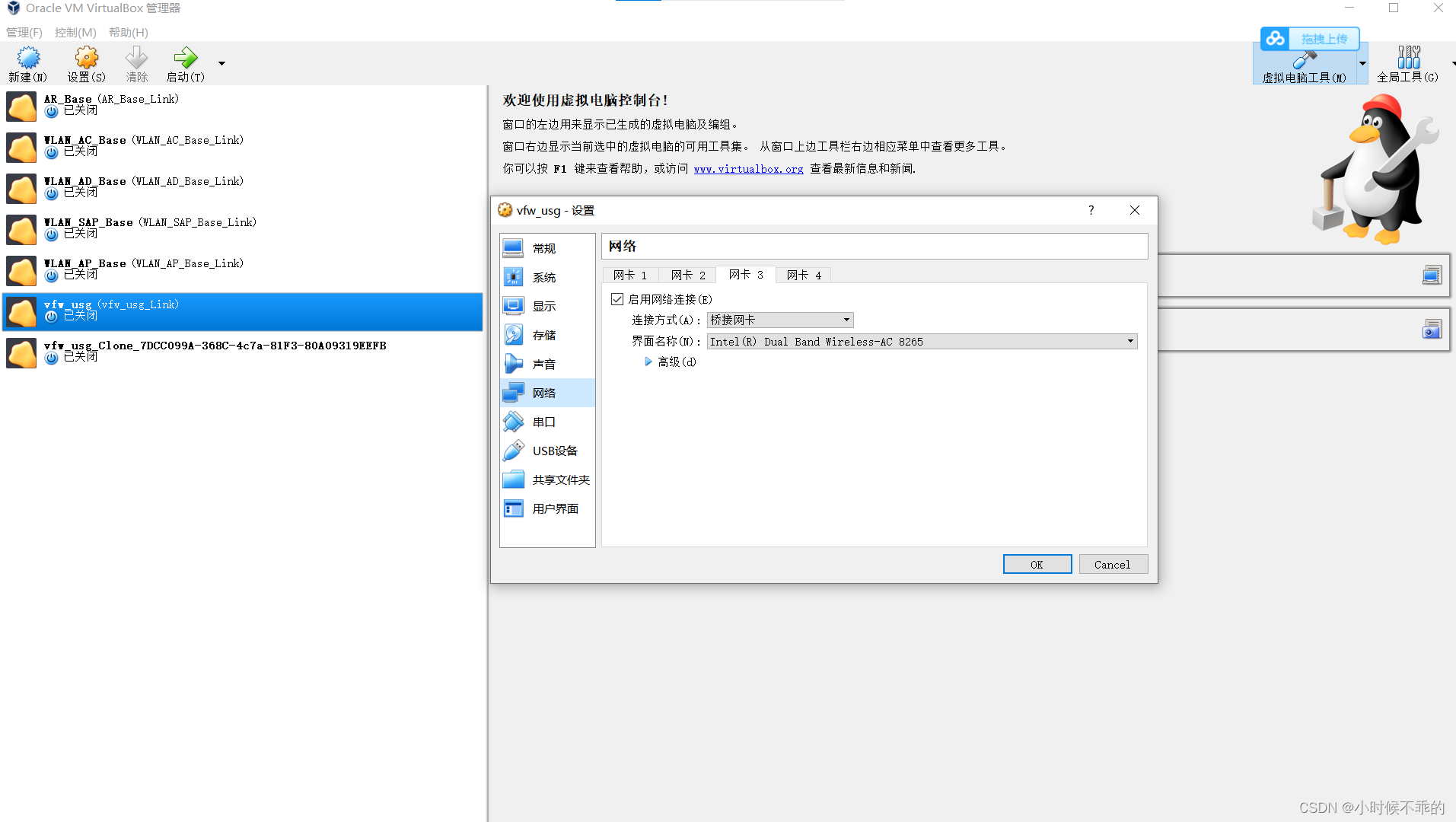Select 网络 network settings category

[x=547, y=393]
